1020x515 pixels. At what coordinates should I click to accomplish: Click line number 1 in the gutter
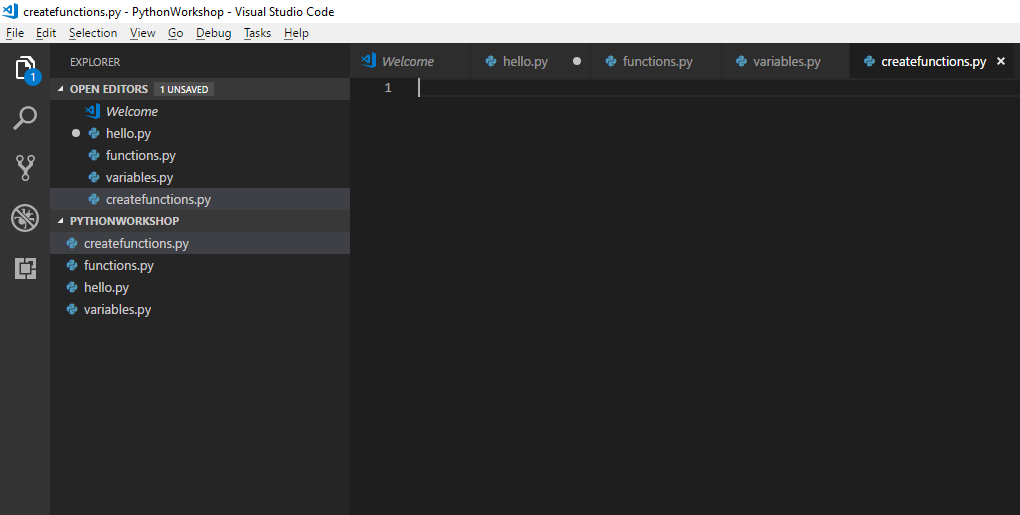click(x=388, y=87)
